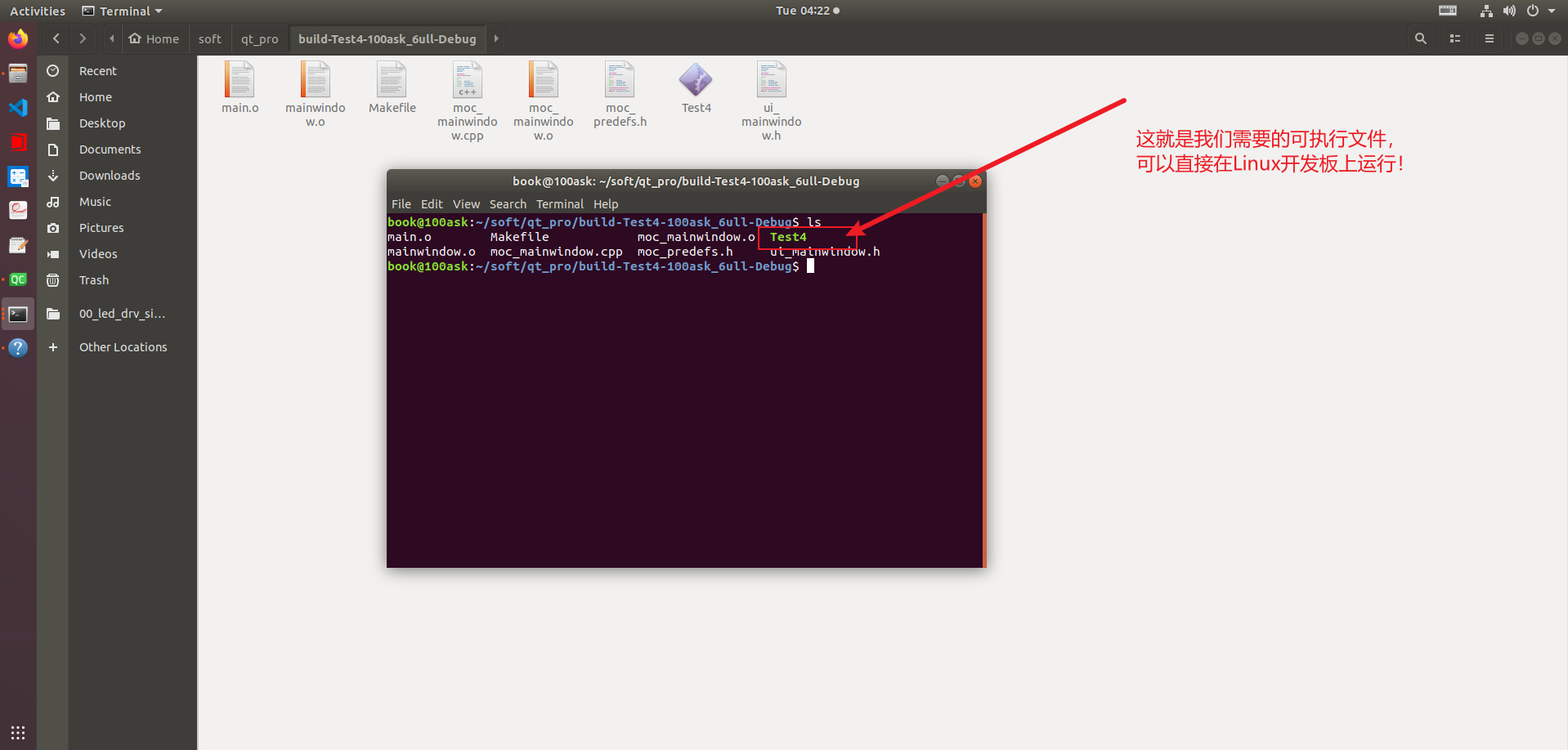Open the network icon in the top bar
1568x750 pixels.
coord(1485,11)
